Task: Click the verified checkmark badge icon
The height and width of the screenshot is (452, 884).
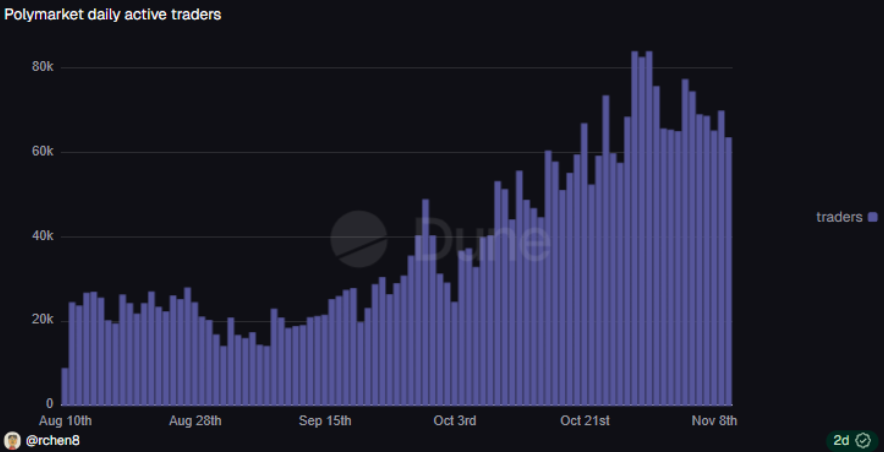Action: click(x=863, y=440)
